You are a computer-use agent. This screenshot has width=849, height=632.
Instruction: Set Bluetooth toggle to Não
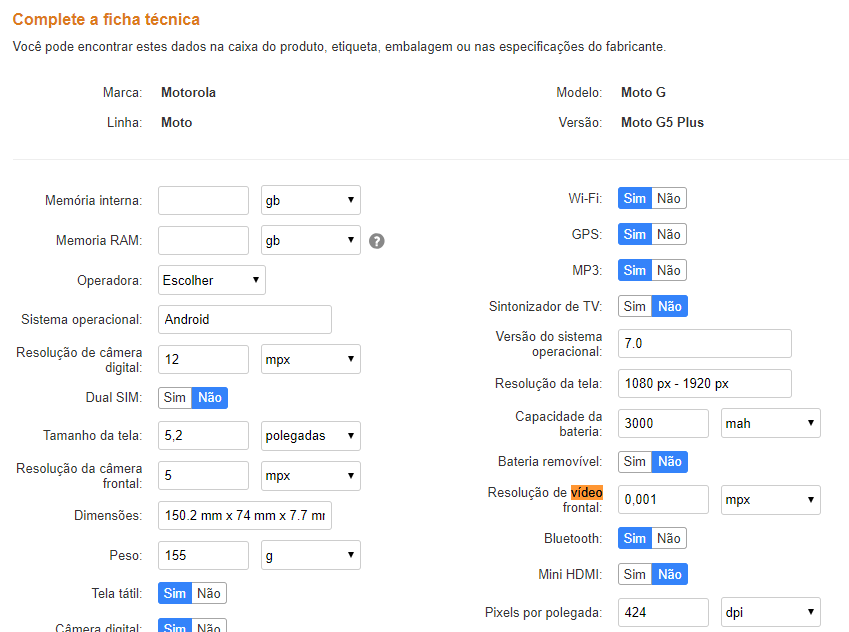click(x=669, y=538)
